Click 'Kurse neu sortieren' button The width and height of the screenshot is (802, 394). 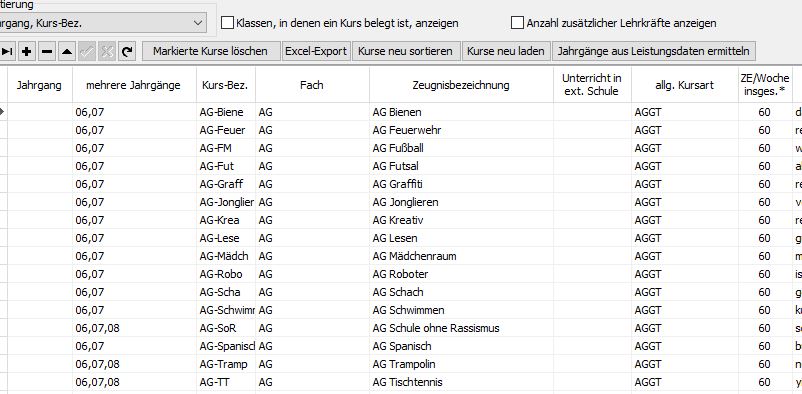(406, 51)
